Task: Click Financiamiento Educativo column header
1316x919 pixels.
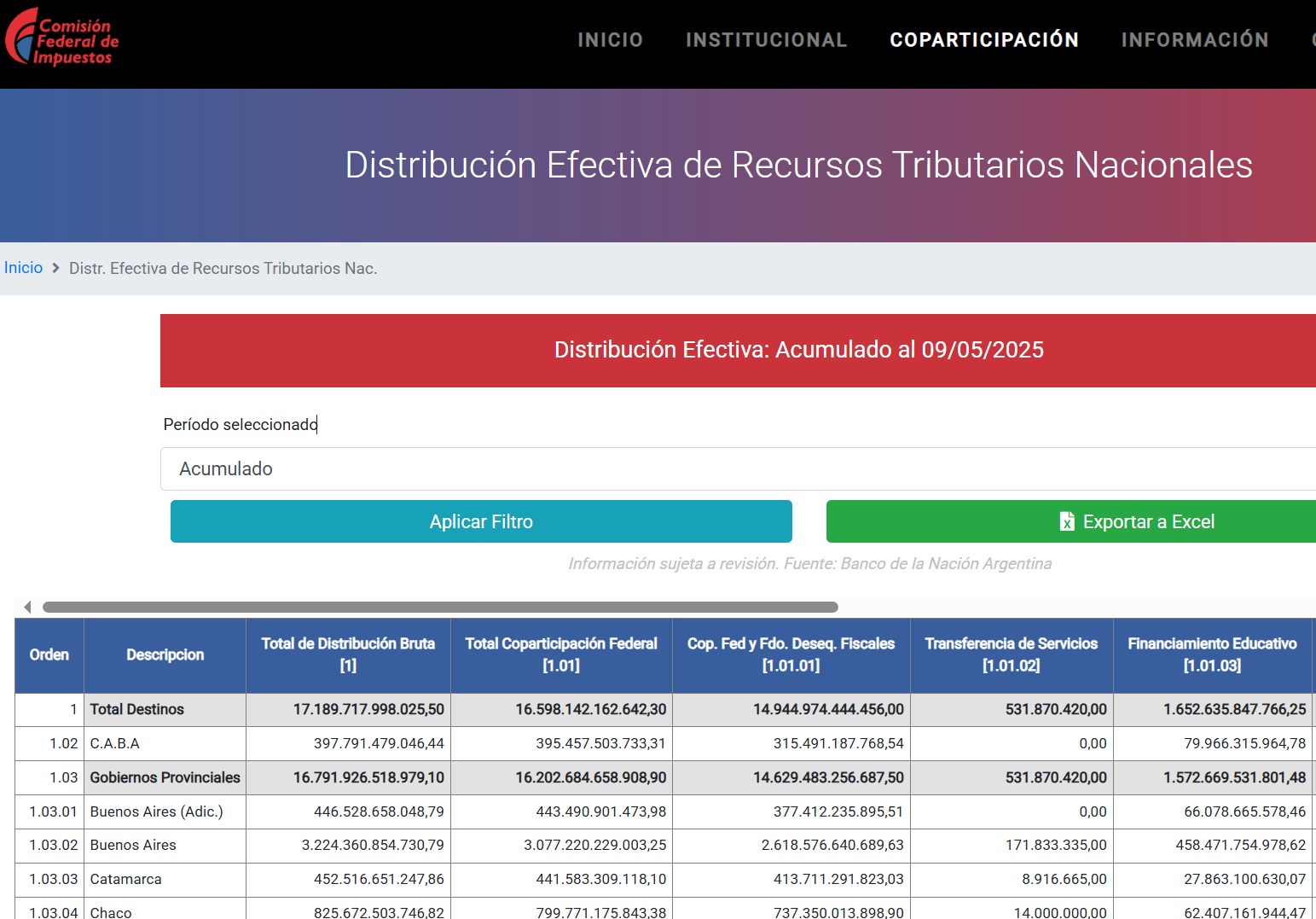Action: (x=1212, y=654)
